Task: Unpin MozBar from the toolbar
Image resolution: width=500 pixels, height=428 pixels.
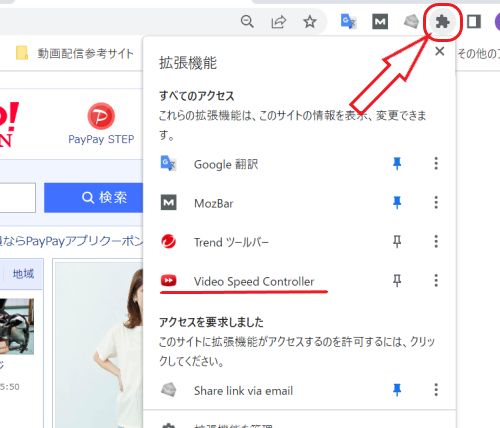Action: pos(397,203)
